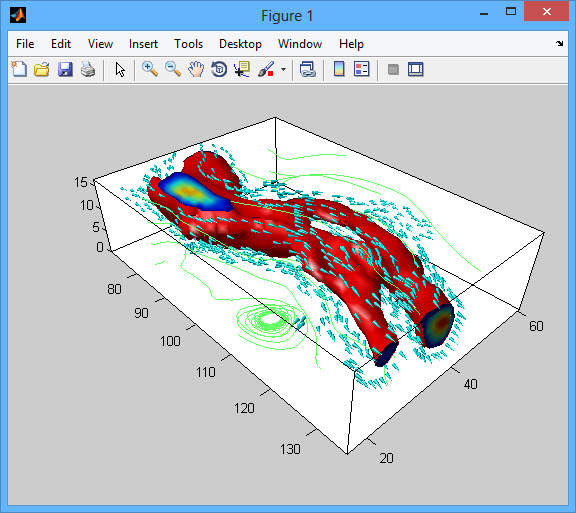Choose the Data Cursor tool

point(242,69)
